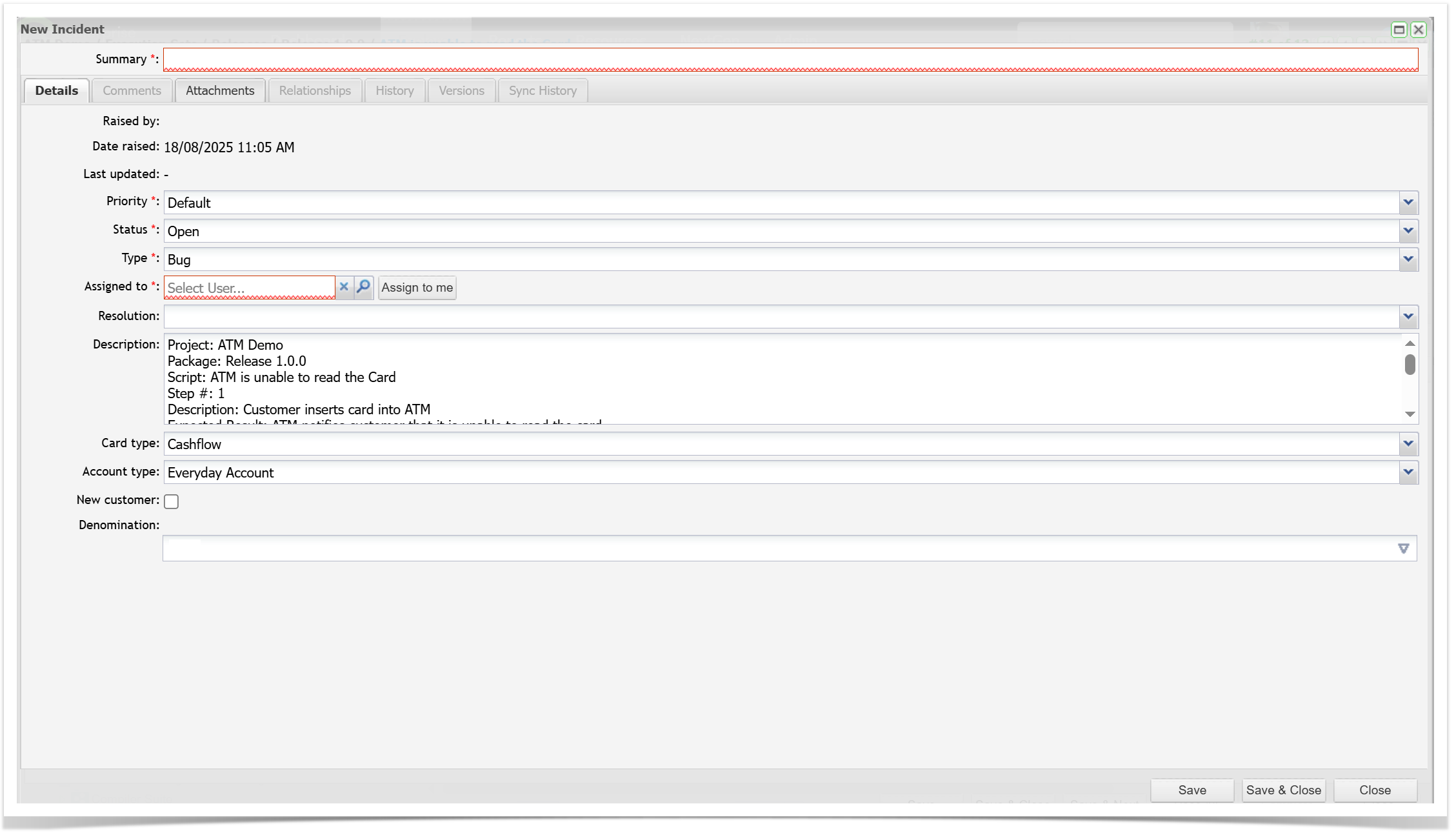Tick the New customer checkbox
Screen dimensions: 1456x835
point(172,501)
